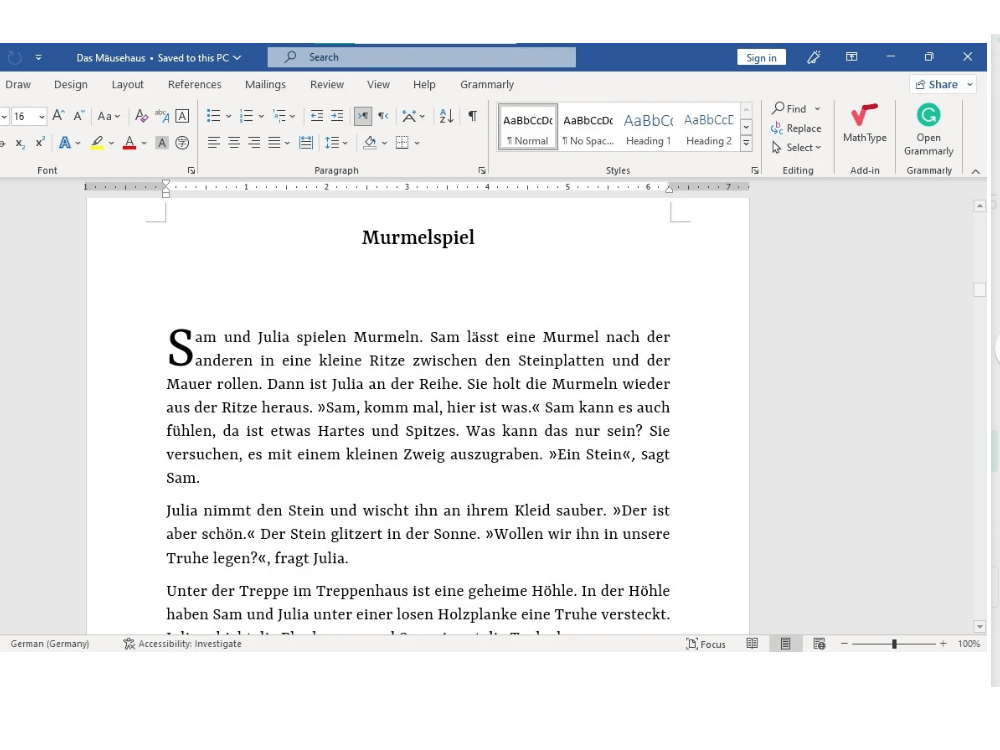Align text to the left

point(214,143)
